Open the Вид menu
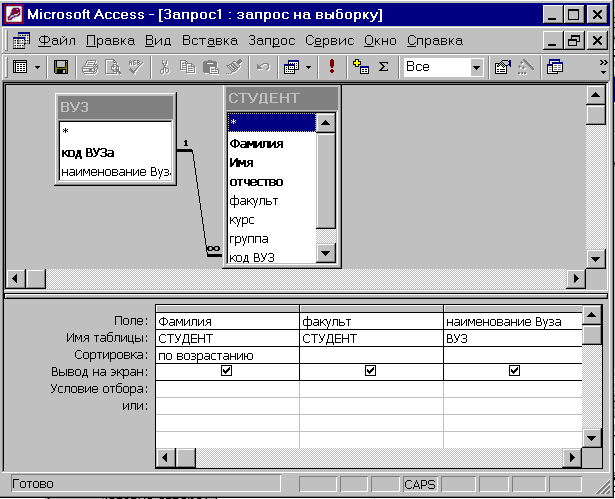 click(158, 40)
